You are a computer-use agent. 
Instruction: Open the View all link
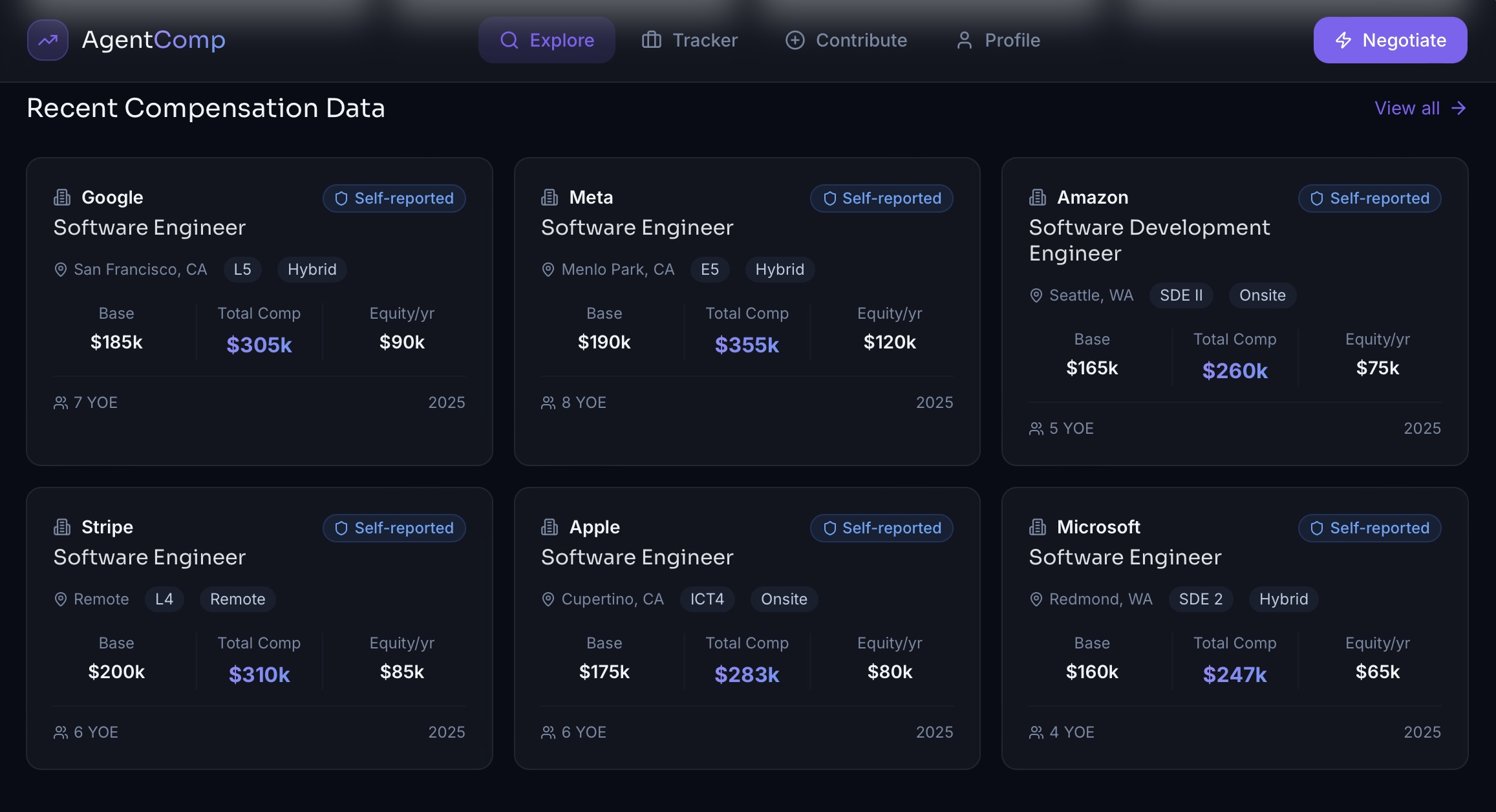tap(1420, 108)
